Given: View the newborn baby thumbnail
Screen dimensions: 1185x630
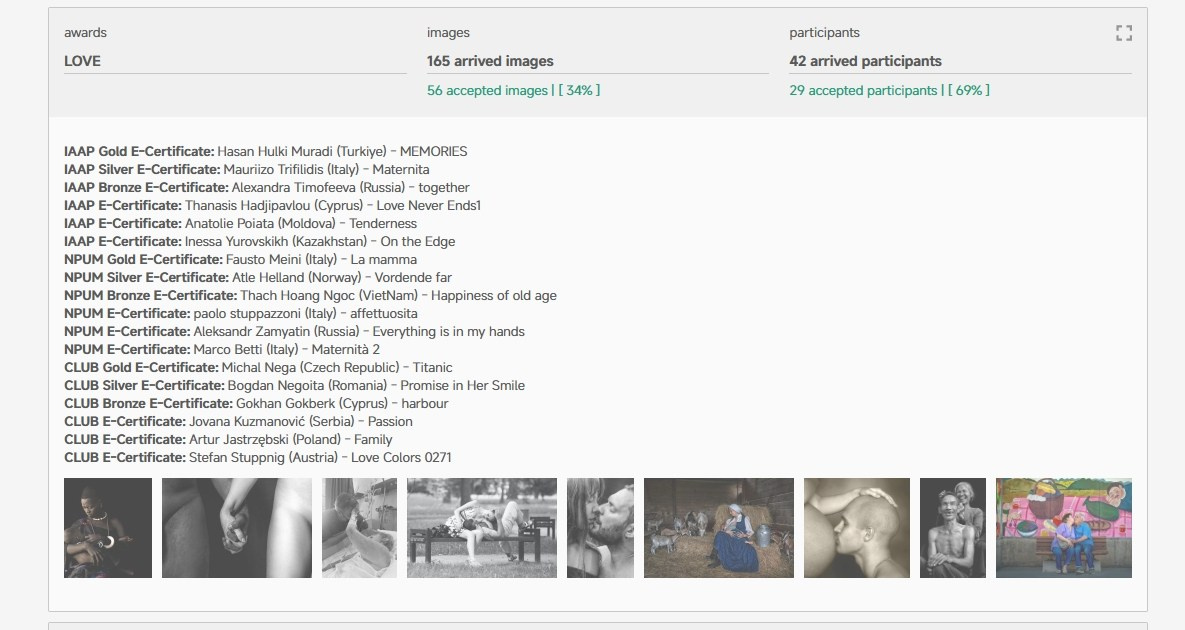Looking at the screenshot, I should 359,528.
